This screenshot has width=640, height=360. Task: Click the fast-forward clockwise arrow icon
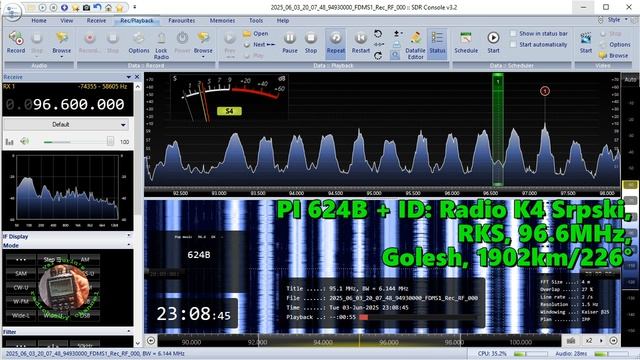point(378,55)
